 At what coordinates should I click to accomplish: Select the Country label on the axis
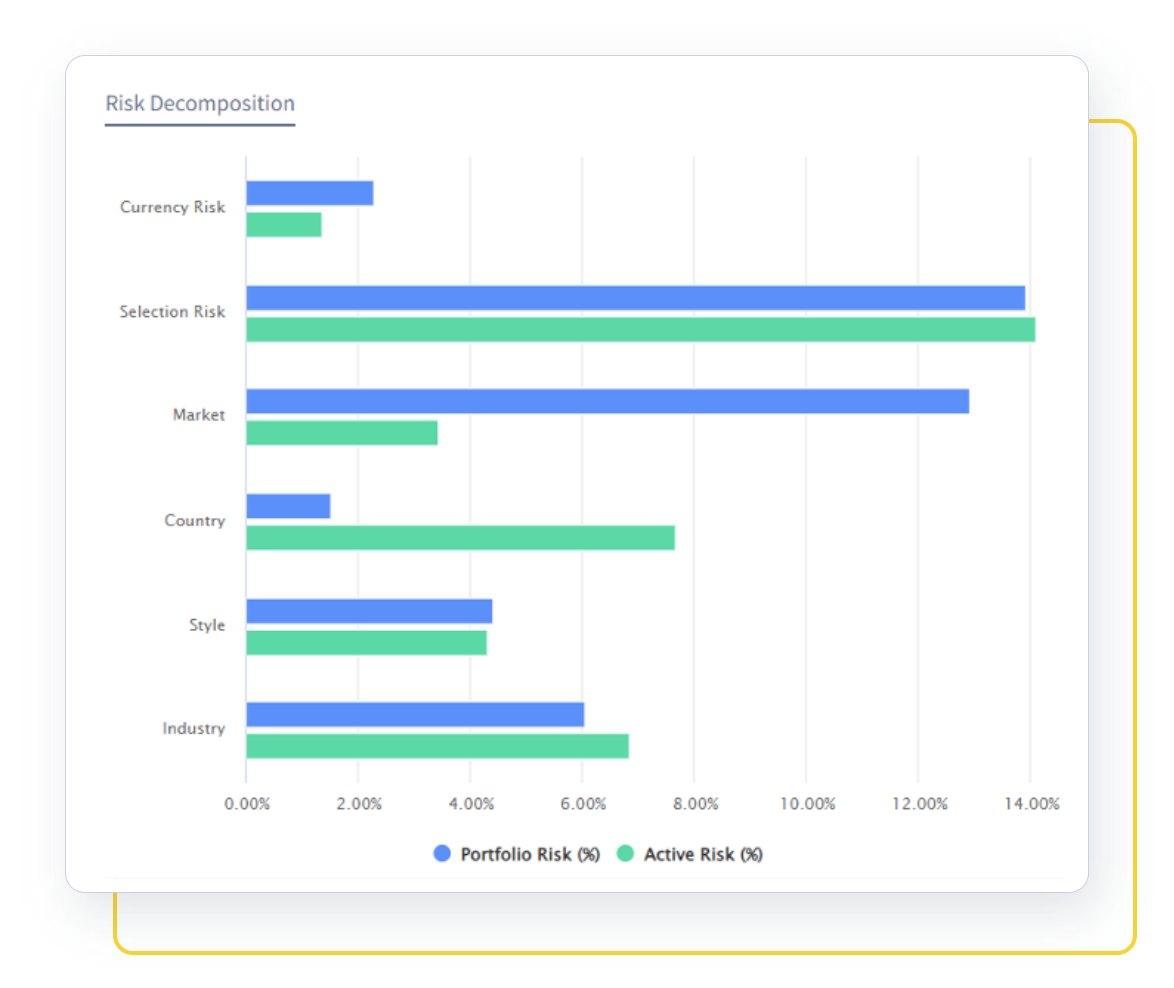point(195,520)
